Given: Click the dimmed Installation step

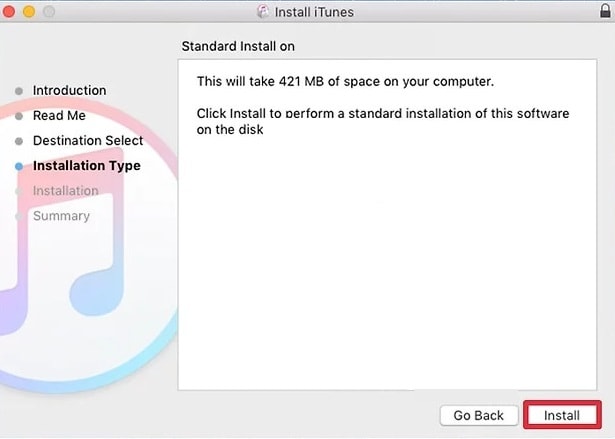Looking at the screenshot, I should point(66,191).
